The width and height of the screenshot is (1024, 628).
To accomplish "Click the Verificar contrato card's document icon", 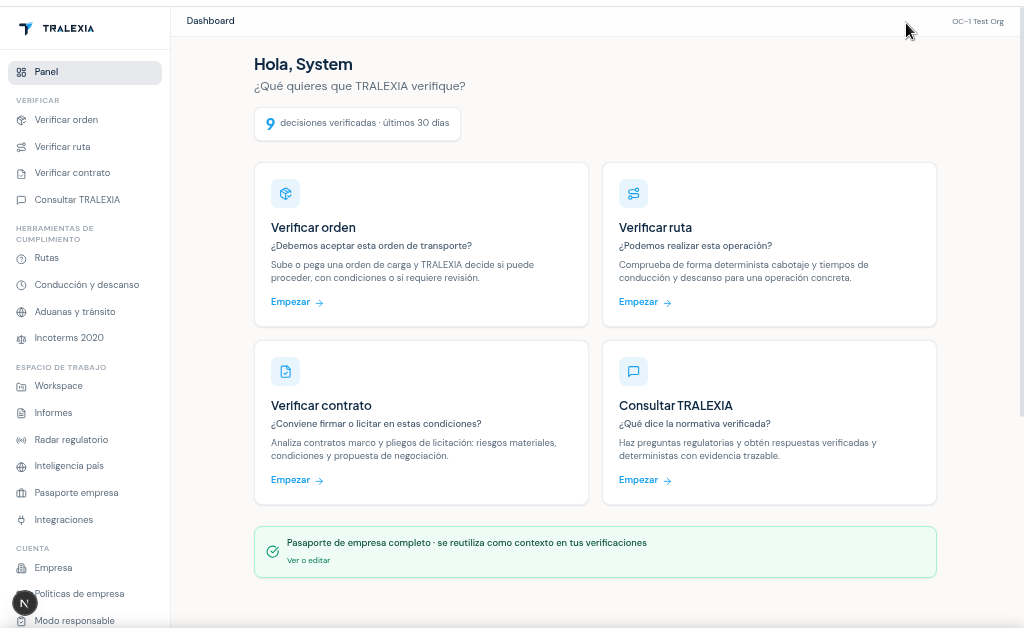I will click(285, 371).
